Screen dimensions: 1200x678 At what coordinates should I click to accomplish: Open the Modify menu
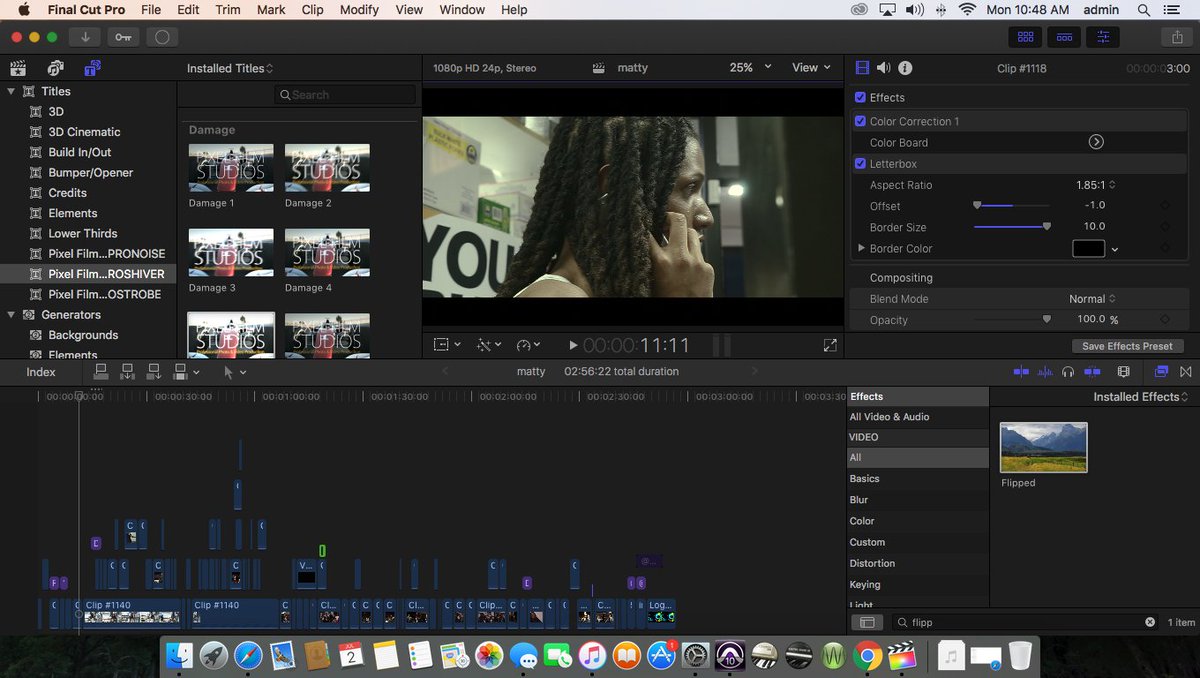[x=359, y=10]
